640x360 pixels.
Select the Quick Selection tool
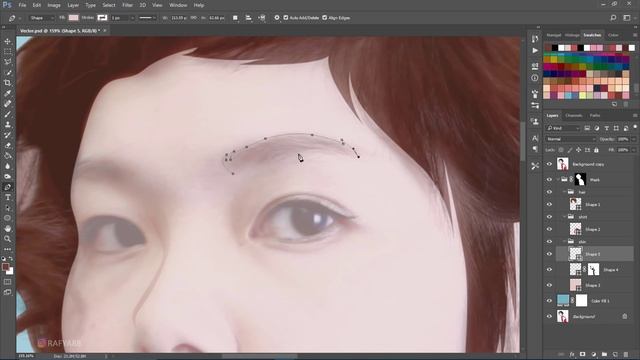(x=7, y=73)
